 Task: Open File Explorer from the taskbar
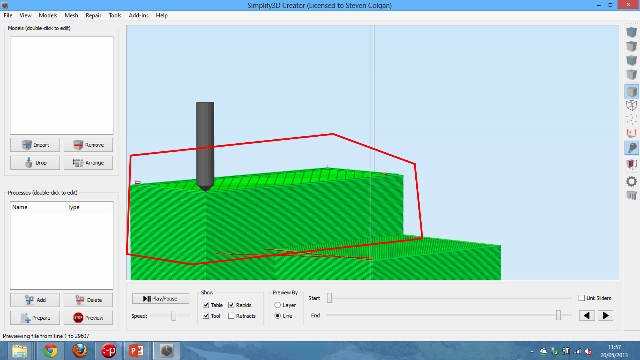click(x=19, y=351)
